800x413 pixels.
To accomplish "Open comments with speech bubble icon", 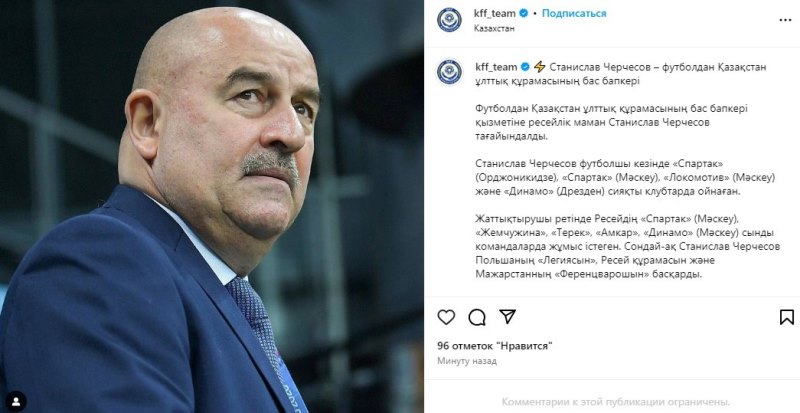I will coord(477,317).
